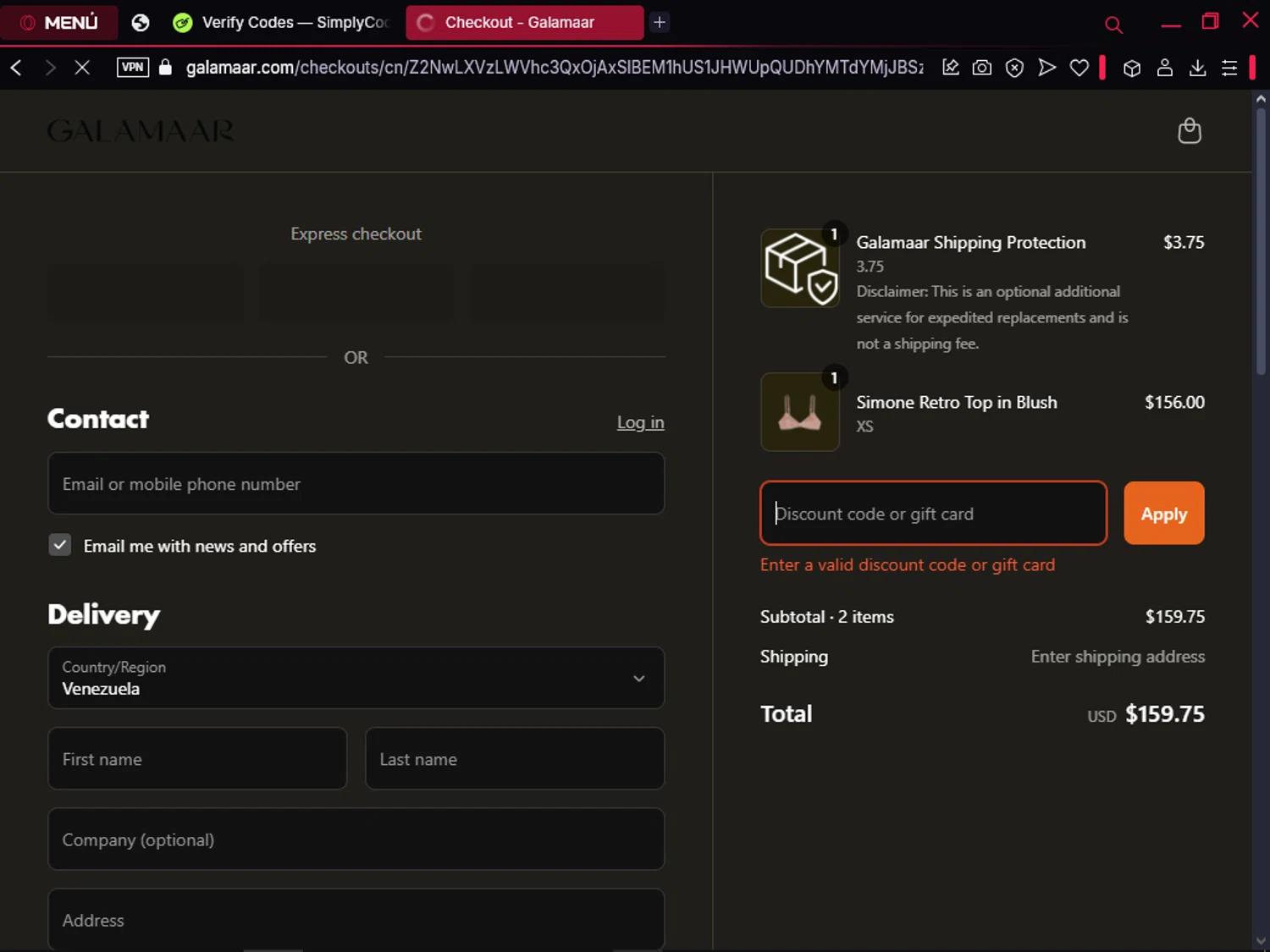The image size is (1270, 952).
Task: Minimize the Opera window
Action: (1171, 25)
